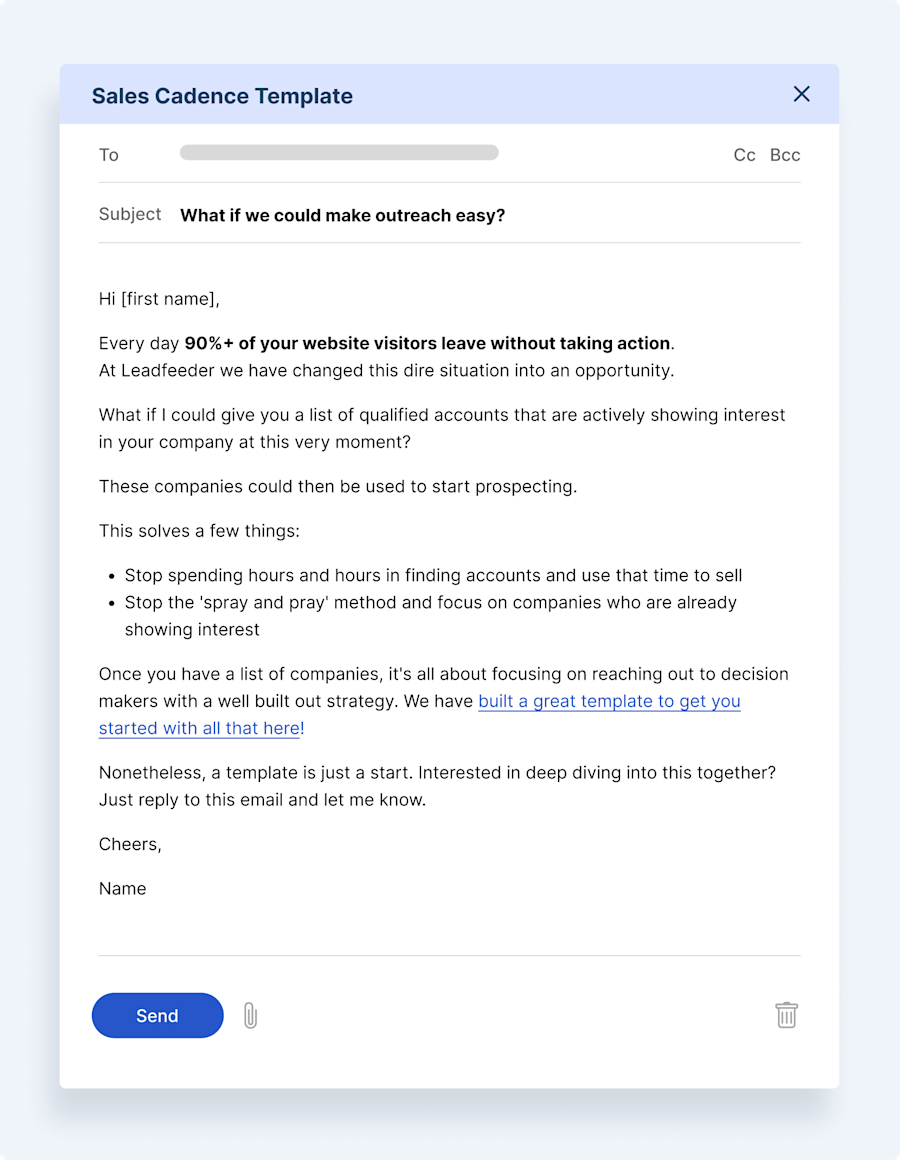Select the Subject label
The image size is (900, 1160).
tap(130, 214)
